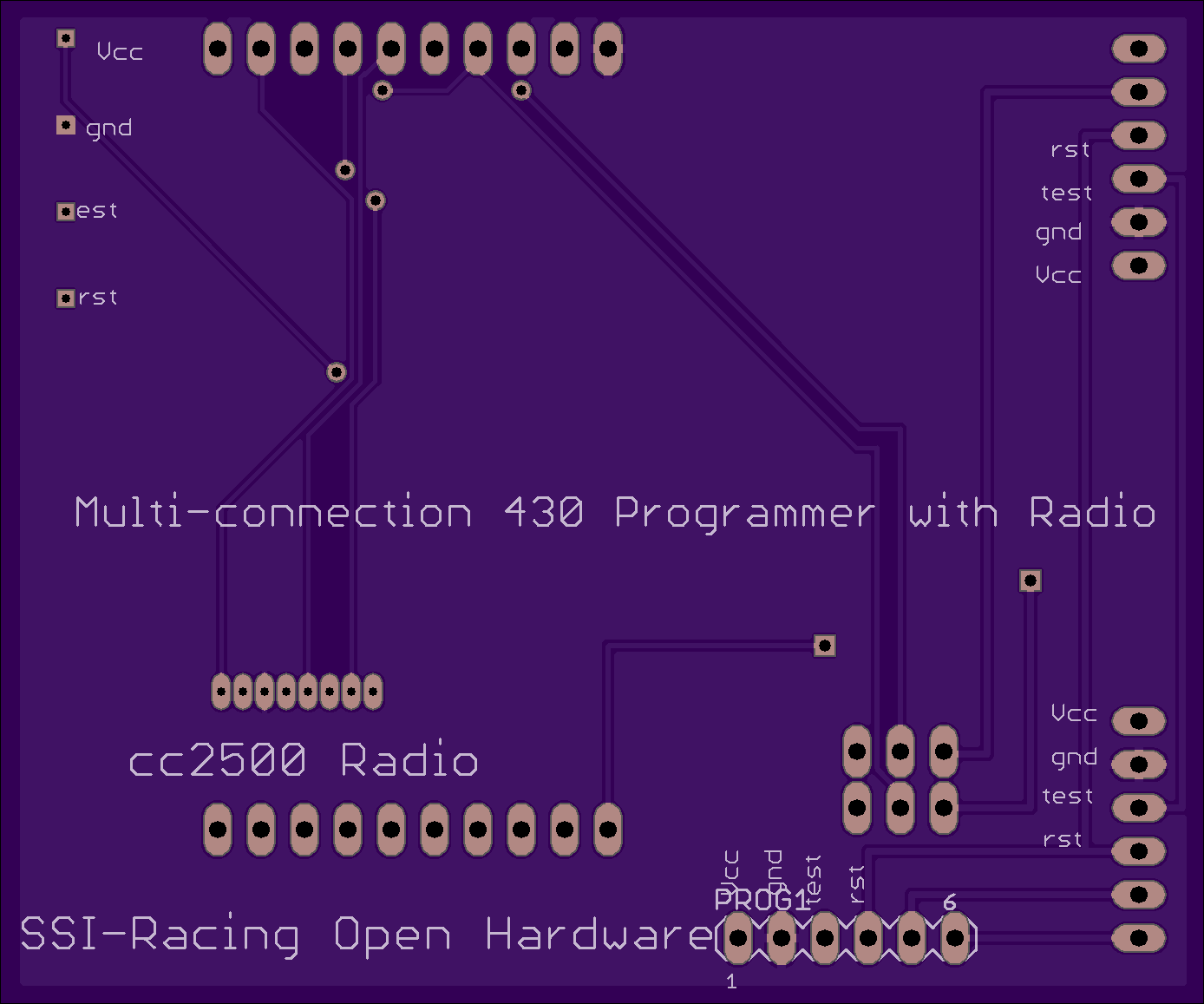Click the 'cc2500 Radio' silkscreen label
Image resolution: width=1204 pixels, height=1004 pixels.
coord(304,760)
